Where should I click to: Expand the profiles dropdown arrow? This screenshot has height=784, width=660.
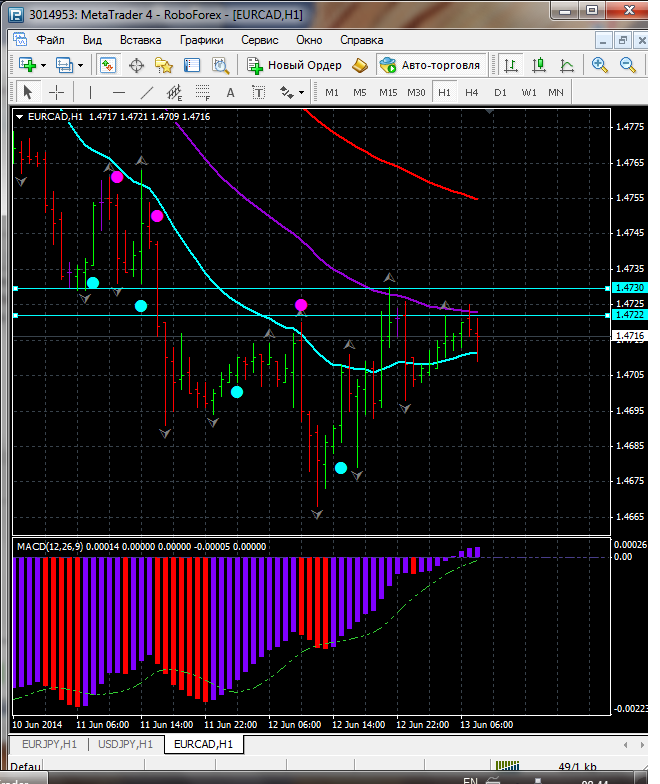81,65
